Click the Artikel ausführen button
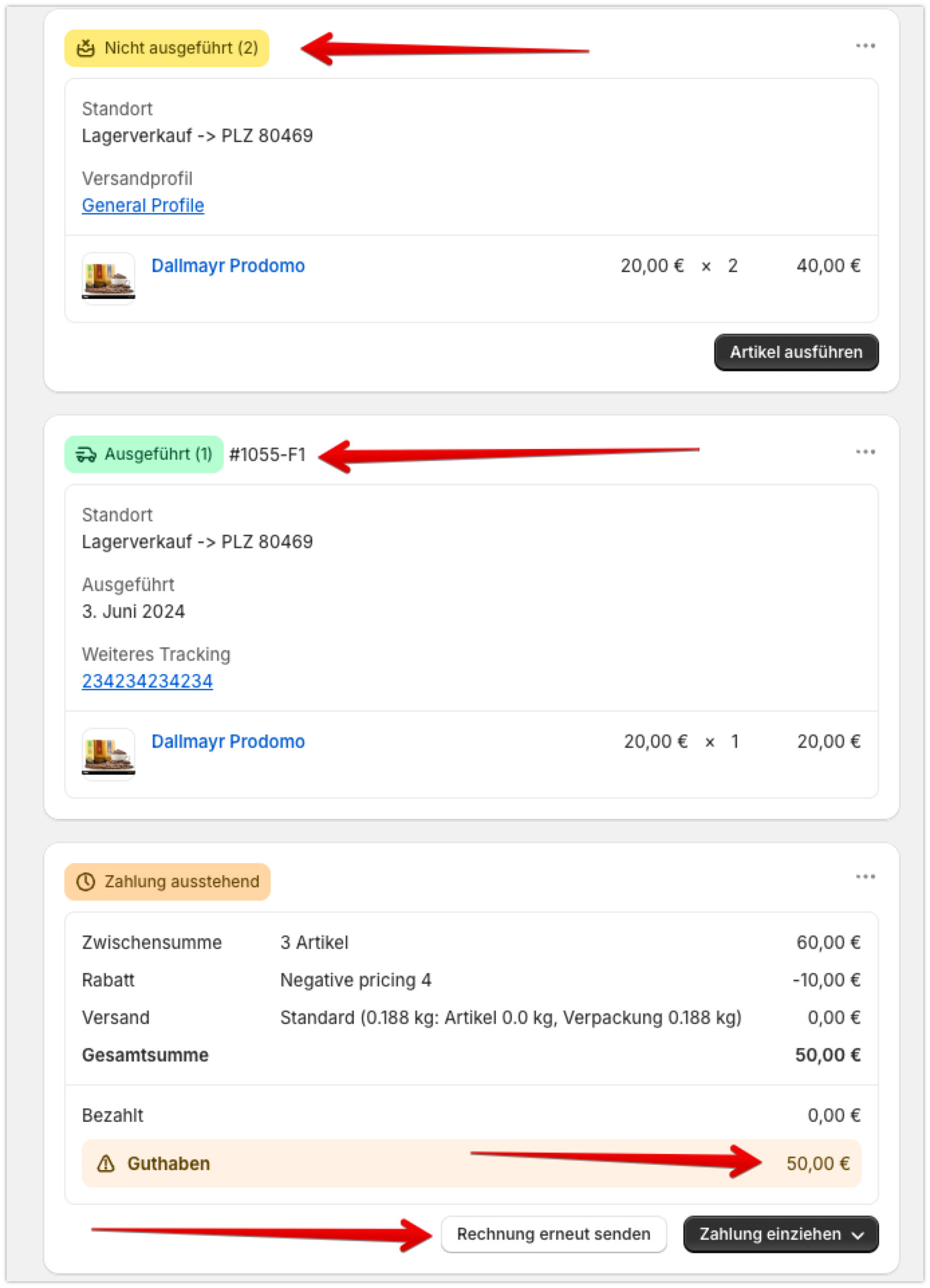The width and height of the screenshot is (930, 1288). click(x=796, y=352)
